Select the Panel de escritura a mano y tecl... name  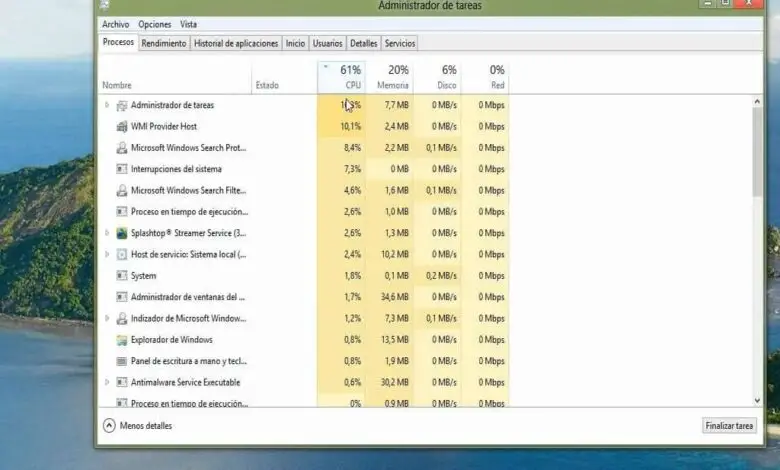(x=189, y=361)
